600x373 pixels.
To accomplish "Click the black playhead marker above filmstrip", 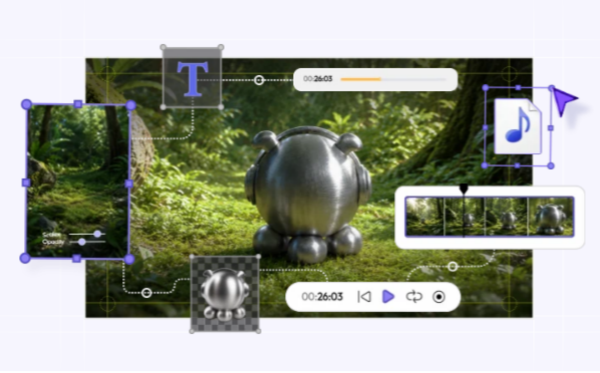I will pos(464,189).
